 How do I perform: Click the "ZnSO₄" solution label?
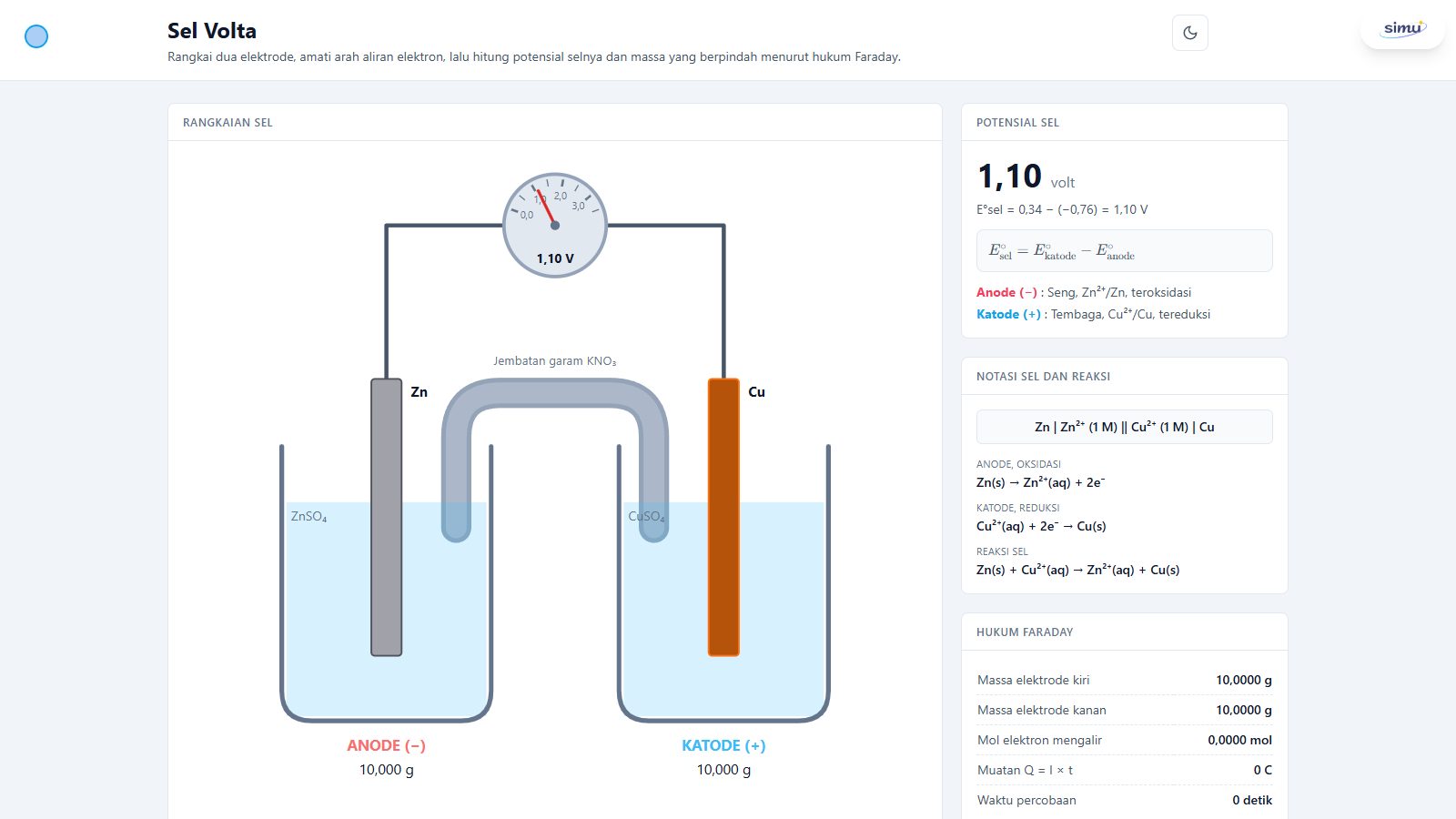[308, 517]
